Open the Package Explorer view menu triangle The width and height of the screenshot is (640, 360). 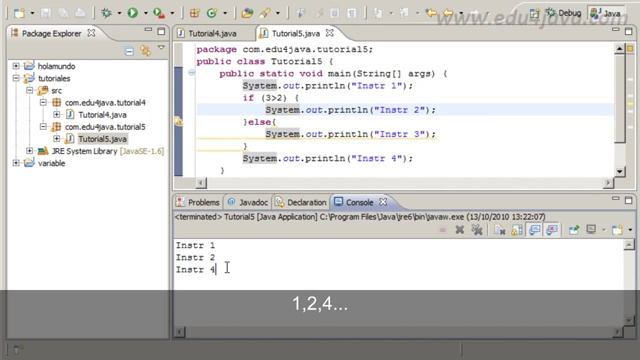[x=161, y=48]
